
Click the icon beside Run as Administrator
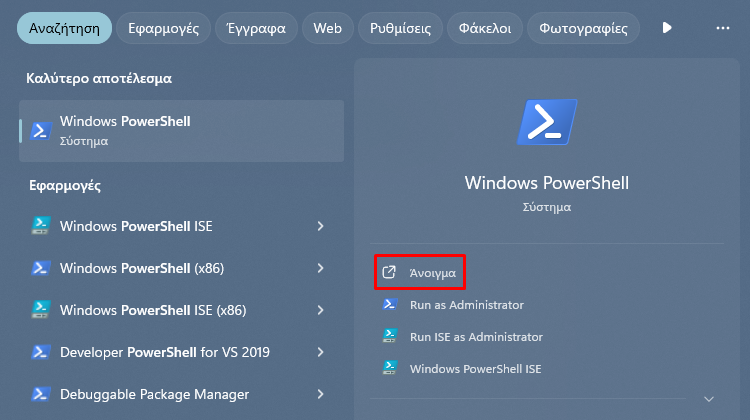(x=390, y=304)
